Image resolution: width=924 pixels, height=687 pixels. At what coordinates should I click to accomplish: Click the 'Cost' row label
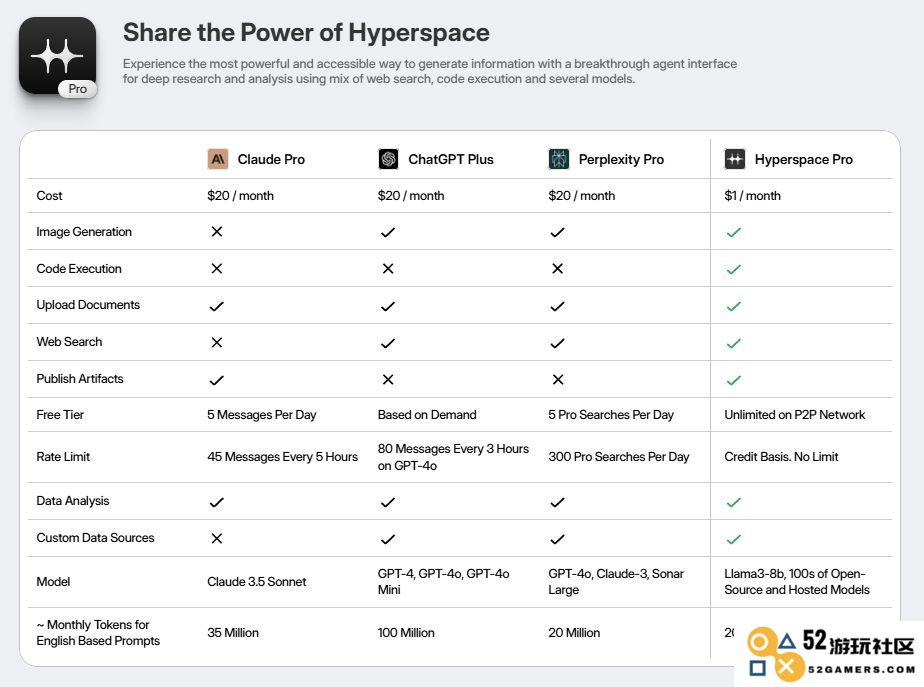pos(49,196)
